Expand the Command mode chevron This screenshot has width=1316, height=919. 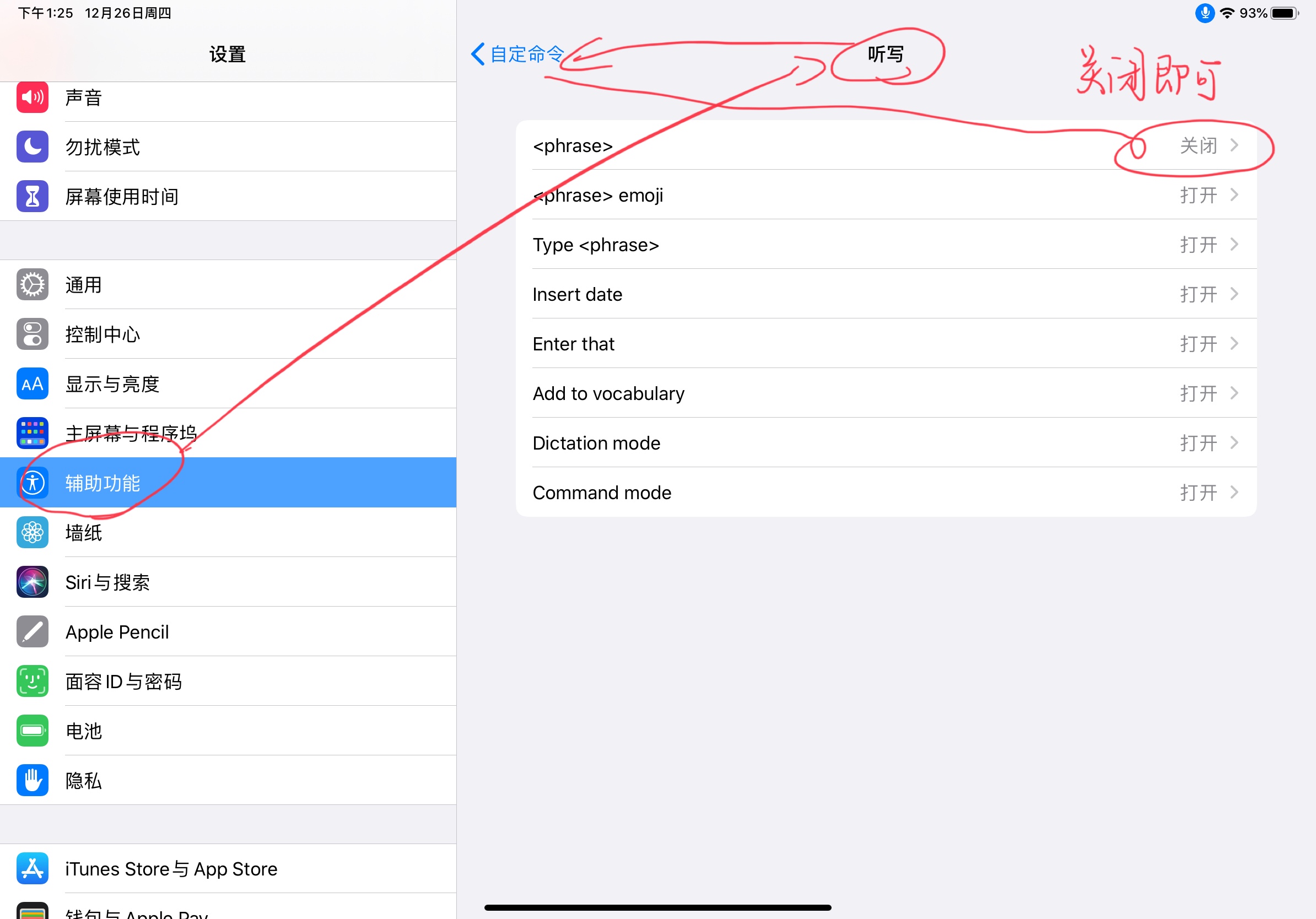[1234, 492]
